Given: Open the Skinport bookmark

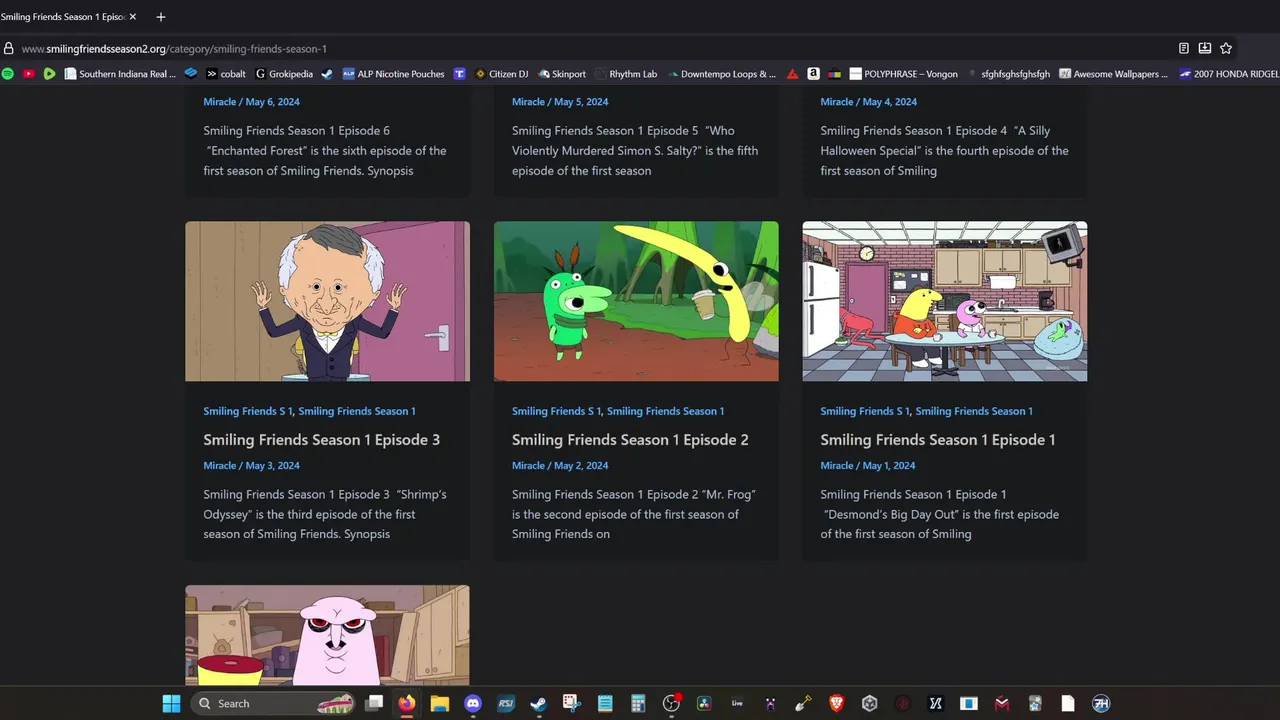Looking at the screenshot, I should click(562, 74).
